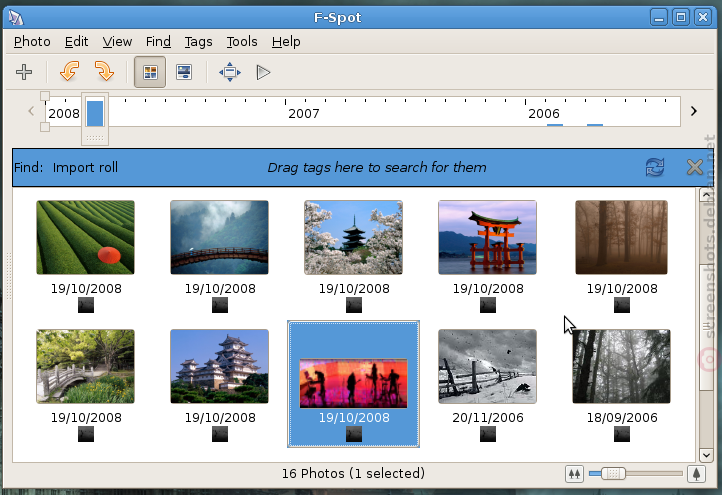Viewport: 722px width, 495px height.
Task: Click the 20/11/2006 date label
Action: coord(488,418)
